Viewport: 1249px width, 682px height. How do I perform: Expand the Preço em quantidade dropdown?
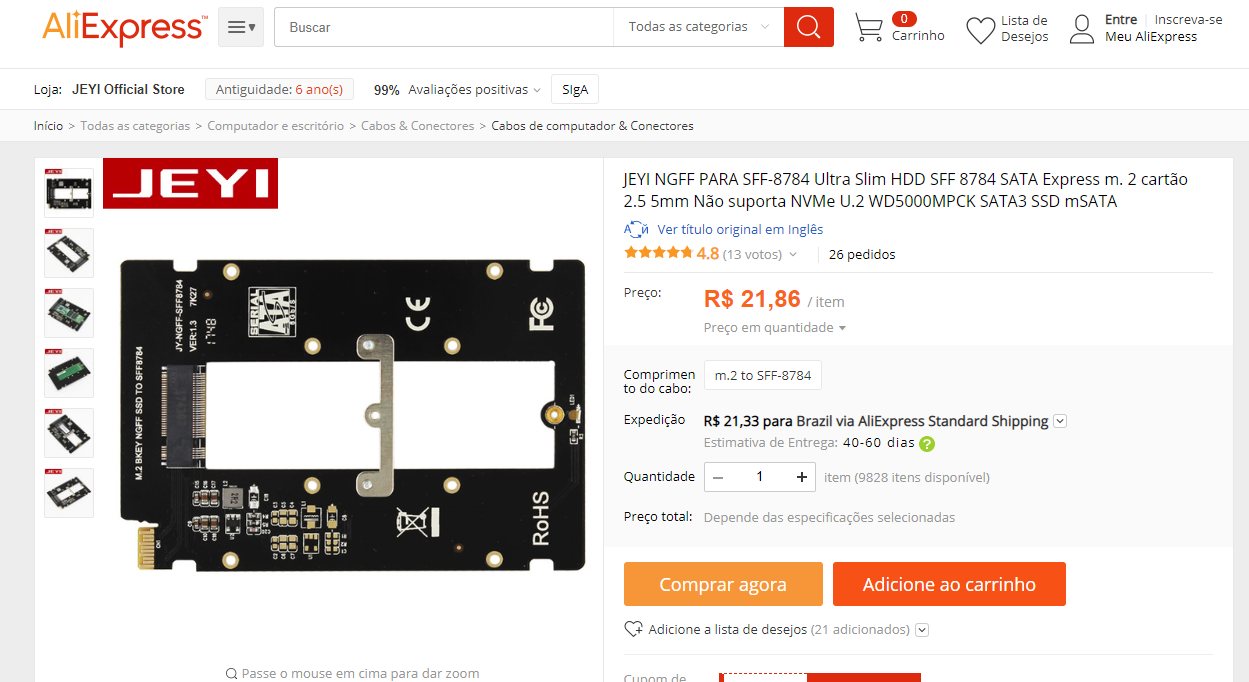pyautogui.click(x=775, y=327)
